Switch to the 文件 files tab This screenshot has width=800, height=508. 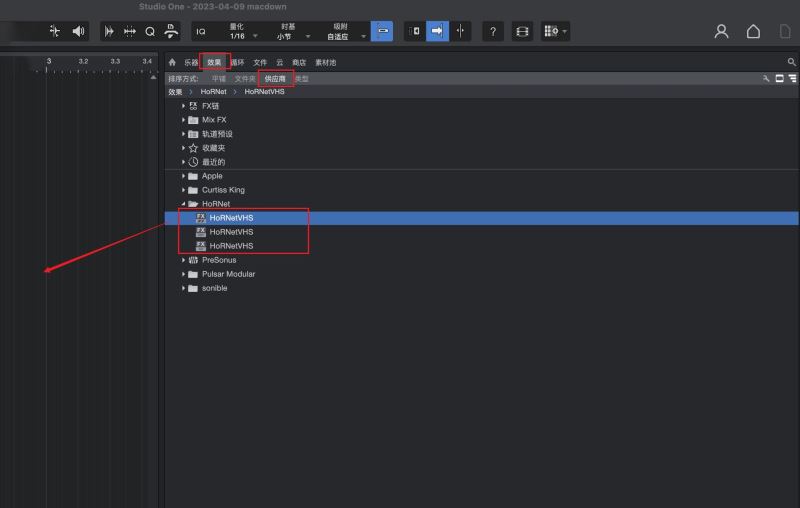pos(260,63)
